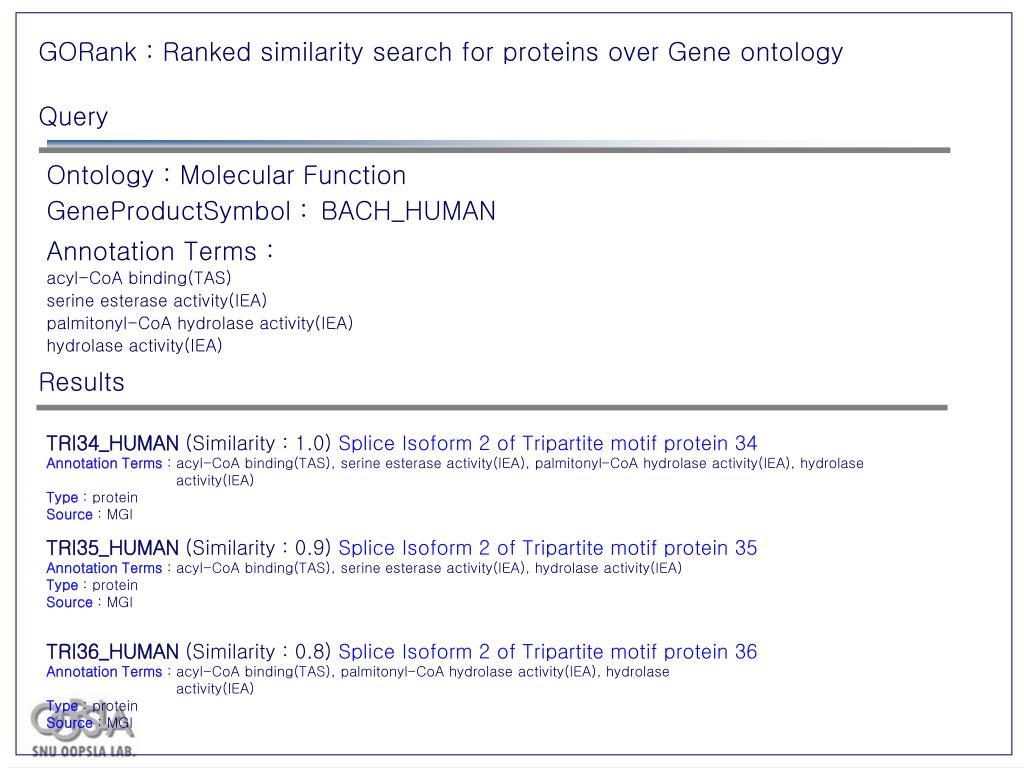Click Annotation Terms label under TRI36_HUMAN
The image size is (1024, 768).
(x=104, y=672)
